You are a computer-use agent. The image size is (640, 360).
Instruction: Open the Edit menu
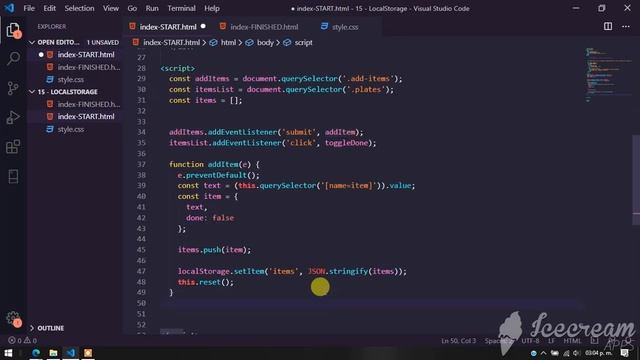click(x=49, y=8)
